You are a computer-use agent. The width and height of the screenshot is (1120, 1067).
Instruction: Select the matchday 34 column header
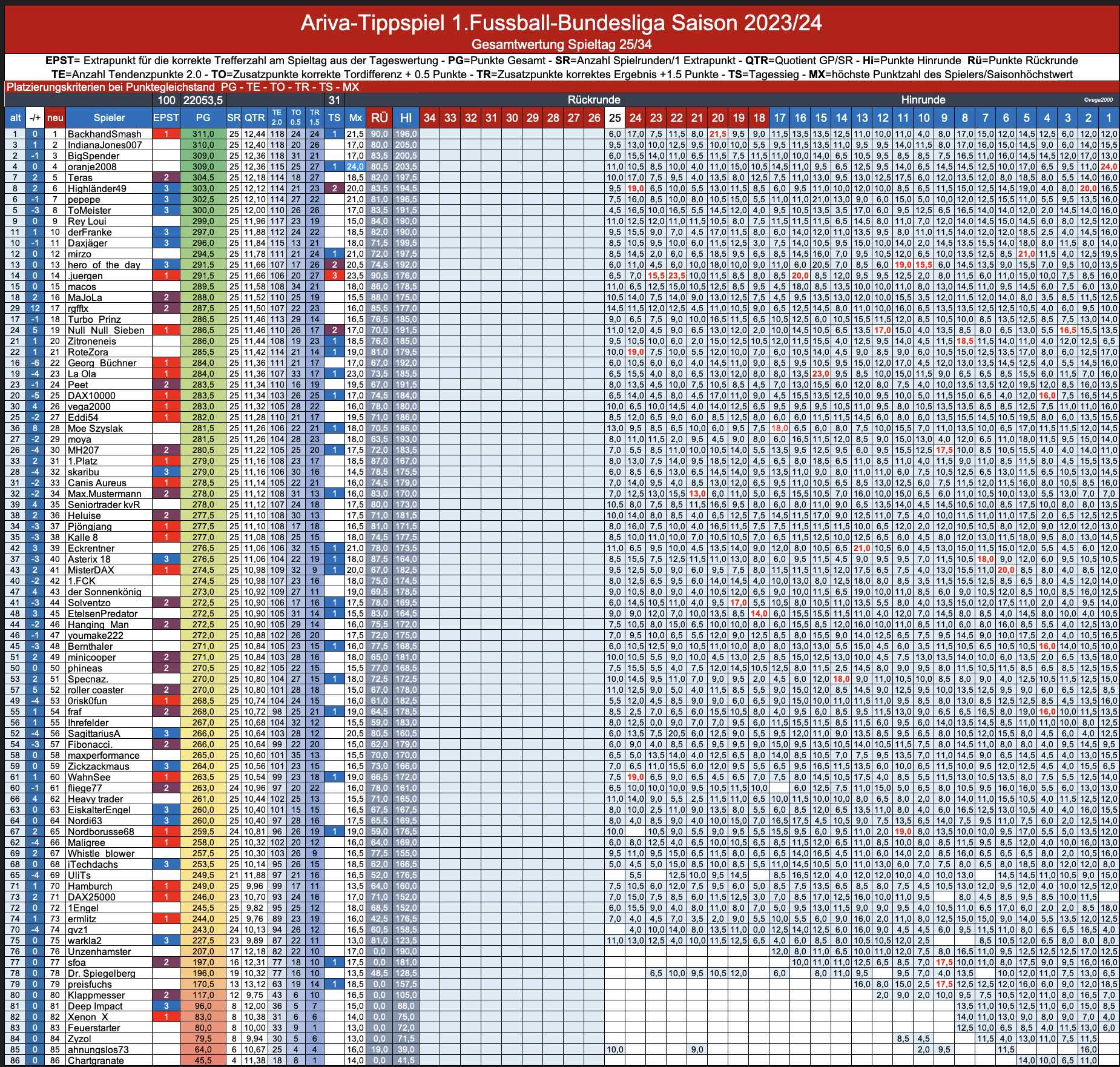430,118
